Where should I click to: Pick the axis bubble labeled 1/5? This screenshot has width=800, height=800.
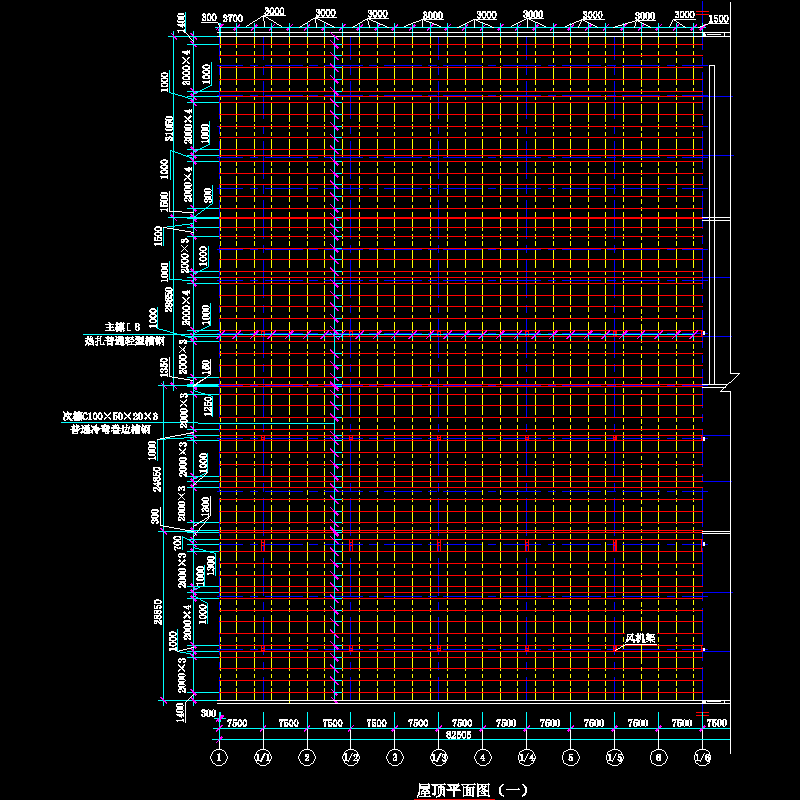[615, 759]
